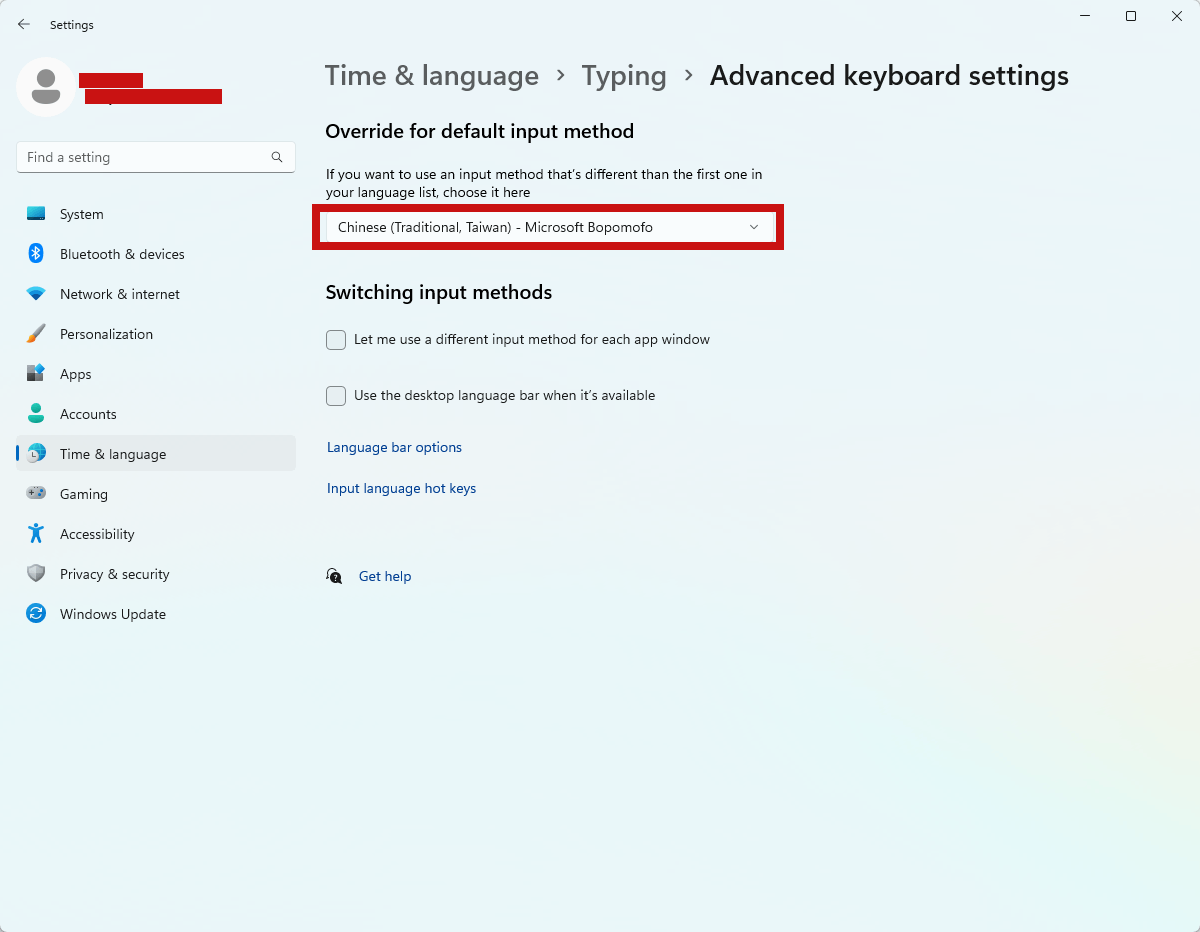Click the Personalization brush icon
Image resolution: width=1200 pixels, height=932 pixels.
36,333
